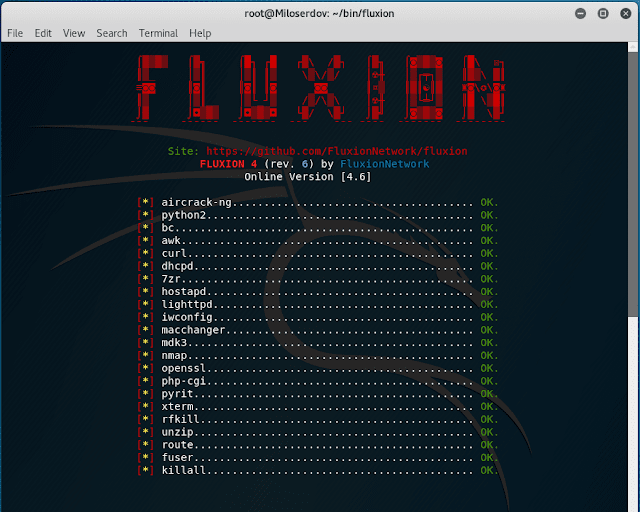Open the View menu
640x512 pixels.
pyautogui.click(x=74, y=33)
